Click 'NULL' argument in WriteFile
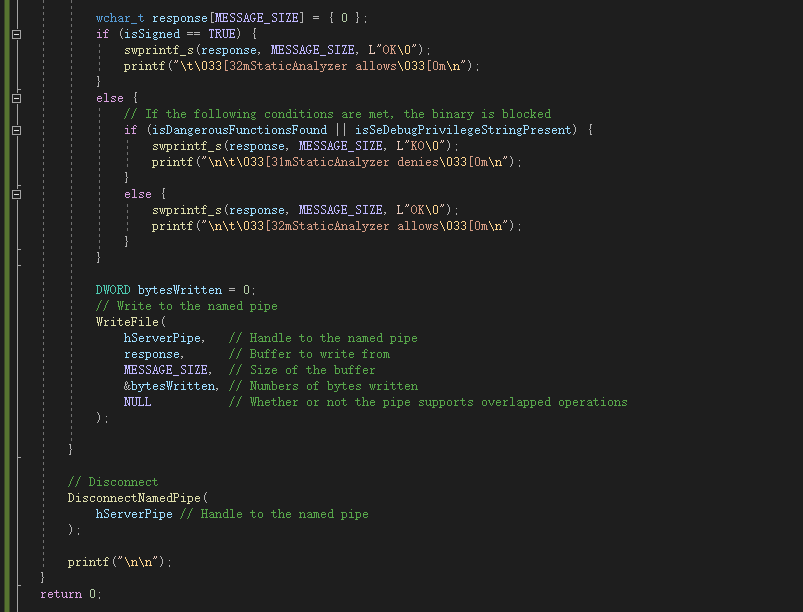Screen dimensions: 803x612 137,402
